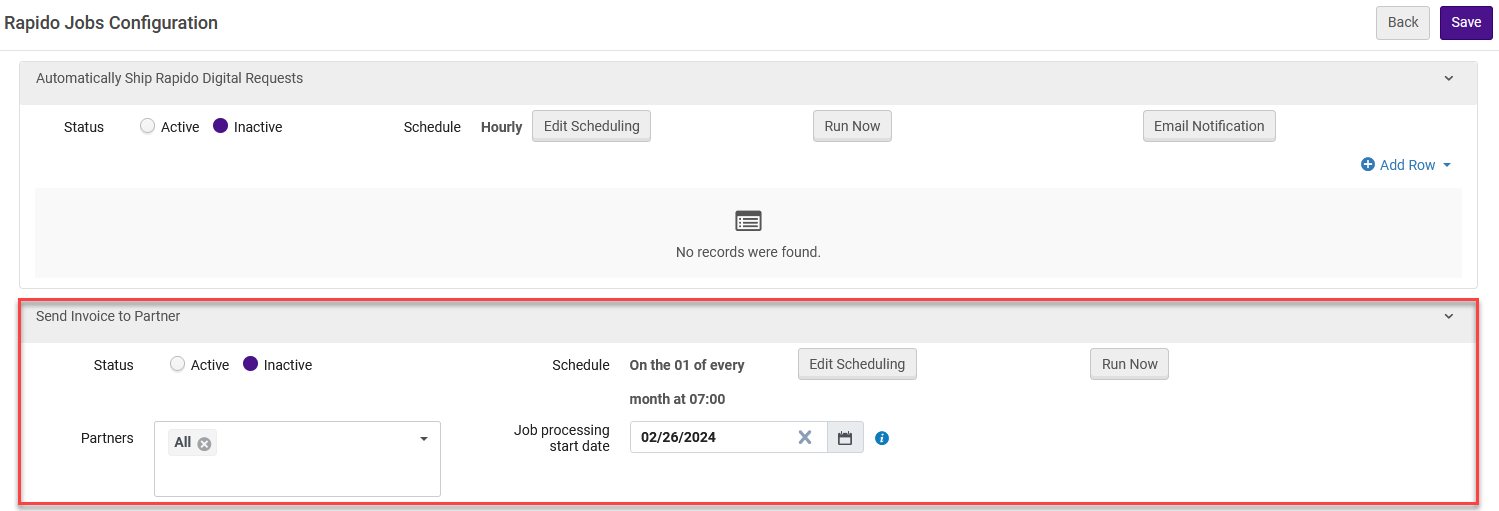This screenshot has width=1499, height=511.
Task: Run Now the Send Invoice job
Action: pos(1129,364)
